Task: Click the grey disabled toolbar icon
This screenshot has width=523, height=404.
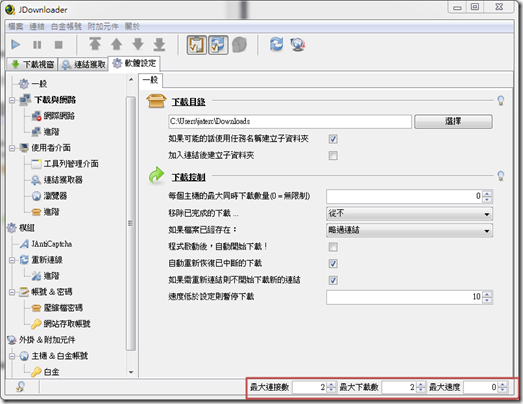Action: [x=239, y=45]
